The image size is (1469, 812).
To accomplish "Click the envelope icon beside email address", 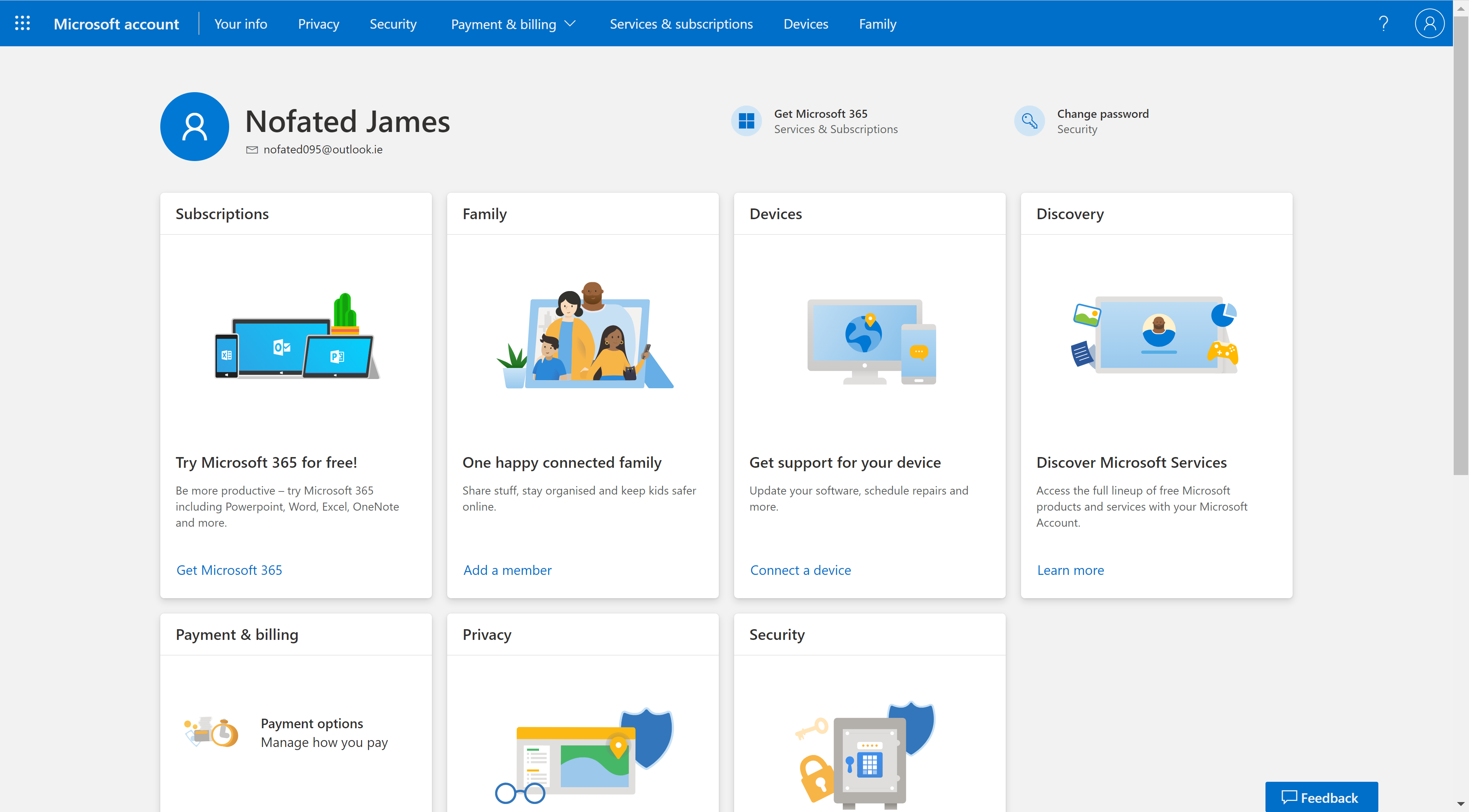I will point(251,150).
